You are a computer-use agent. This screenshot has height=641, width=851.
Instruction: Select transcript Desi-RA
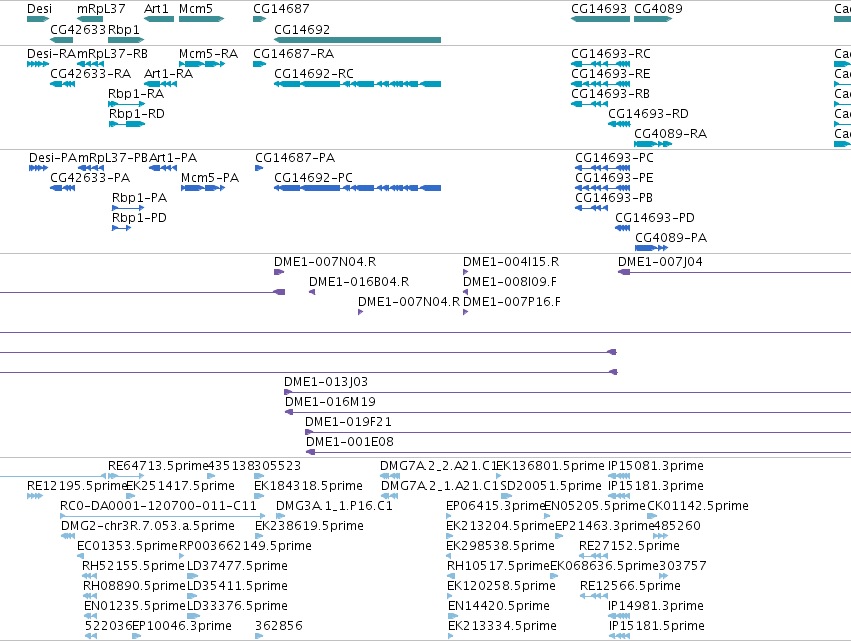38,64
